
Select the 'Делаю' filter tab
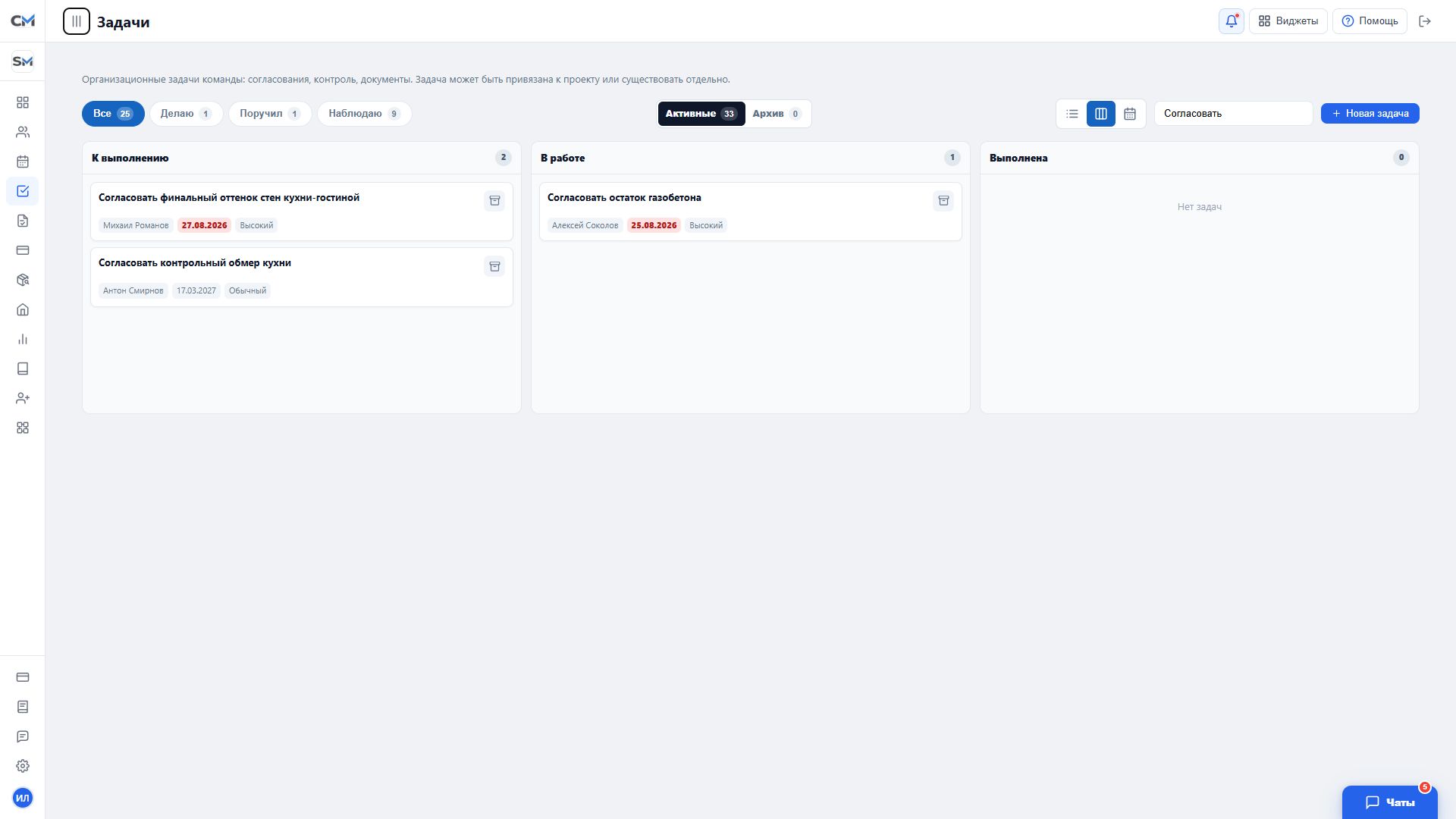pyautogui.click(x=186, y=114)
